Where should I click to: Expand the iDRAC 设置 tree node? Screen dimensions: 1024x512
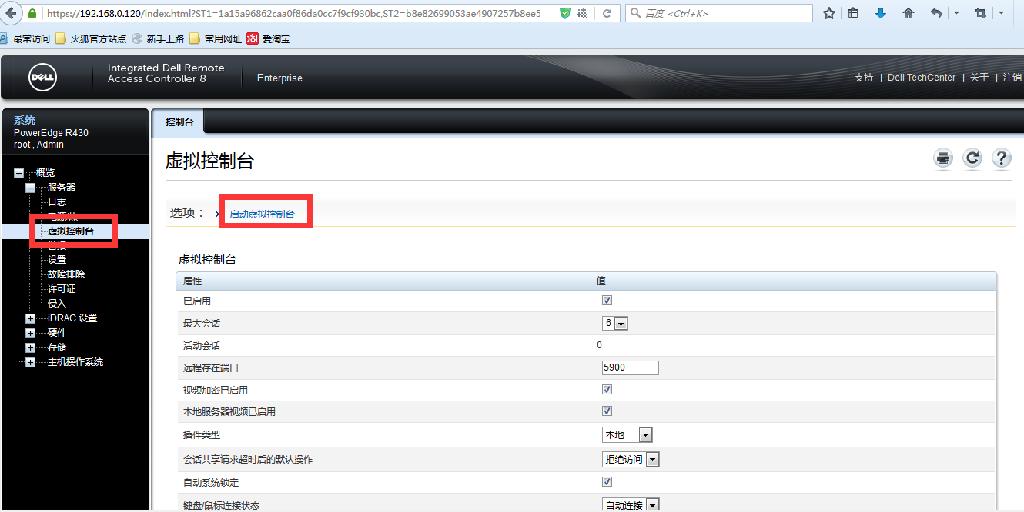30,319
